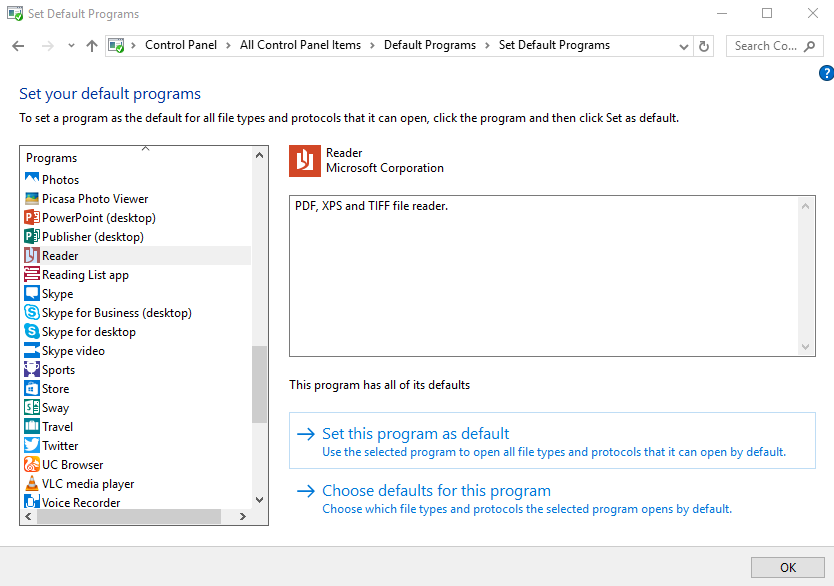Click the right arrow of horizontal scrollbar
Screen dimensions: 834x586
coord(243,516)
